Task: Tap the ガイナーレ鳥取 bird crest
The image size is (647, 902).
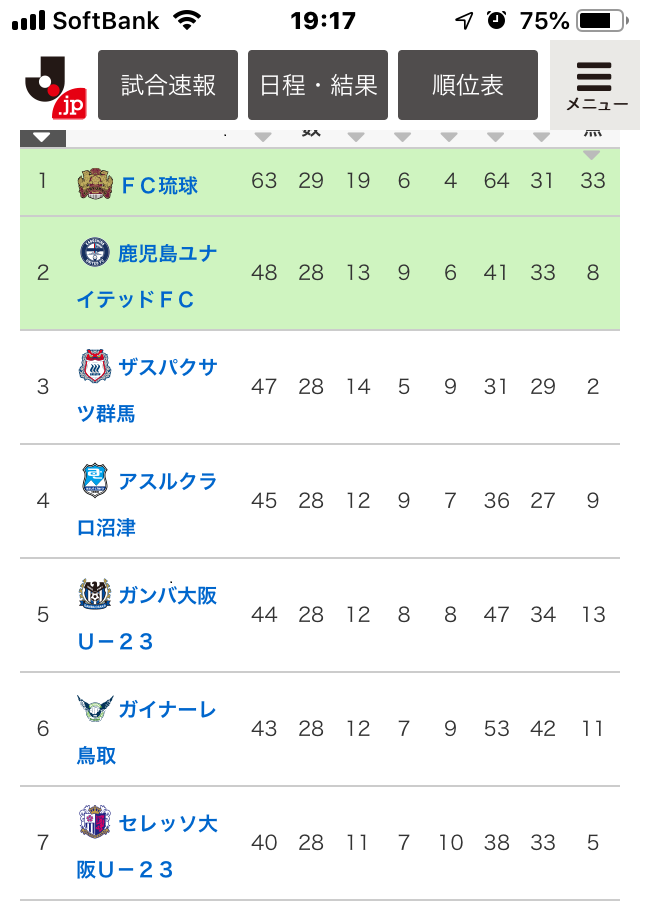Action: [94, 709]
